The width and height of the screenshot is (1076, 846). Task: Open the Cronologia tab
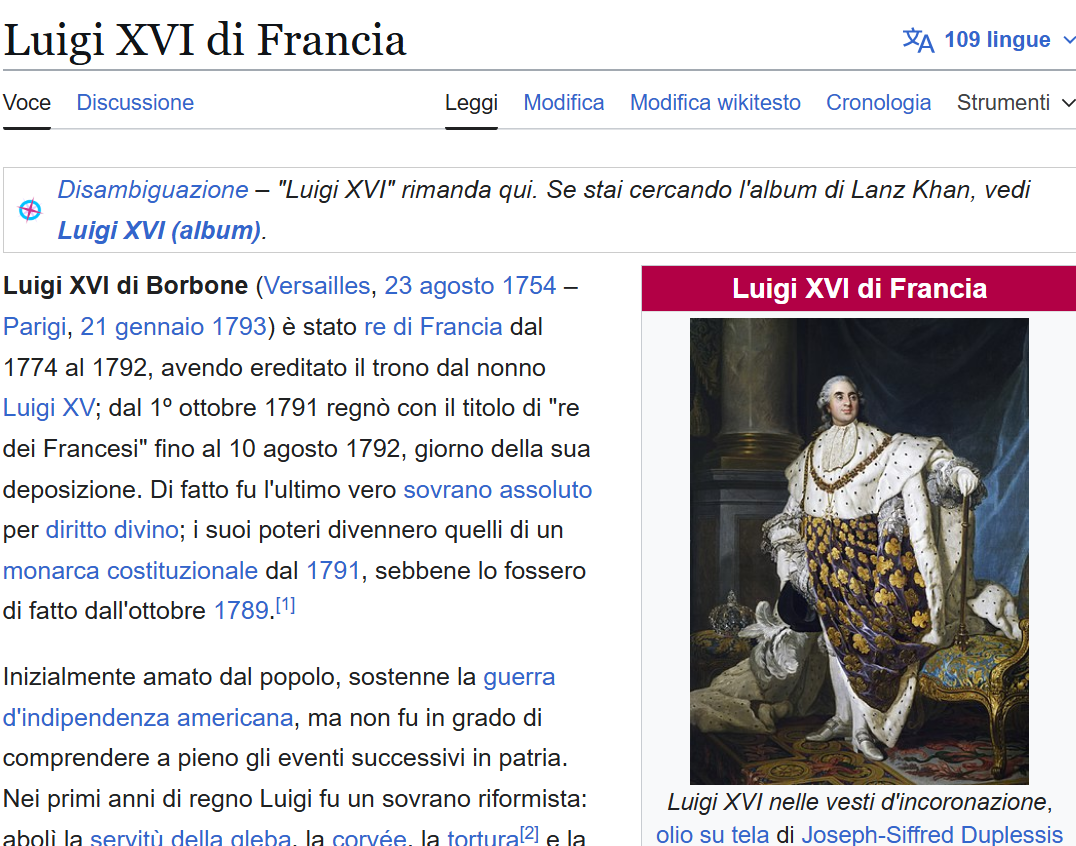tap(878, 103)
